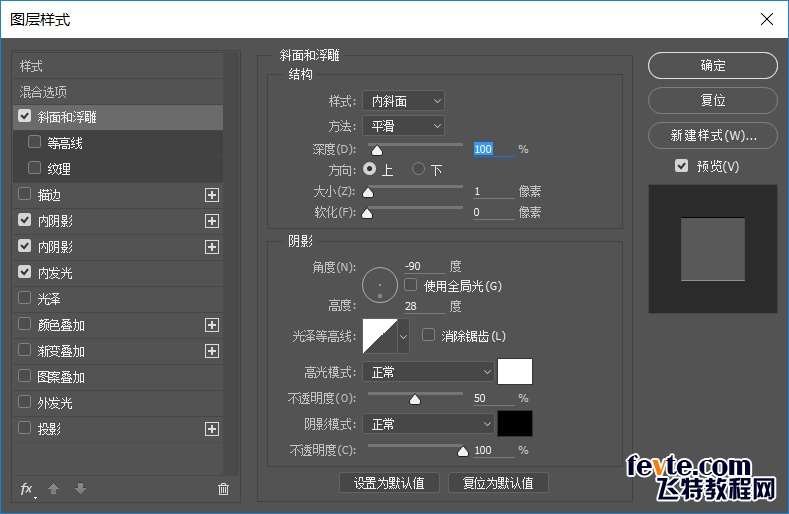Click the 大小 slider handle
789x514 pixels.
click(368, 192)
